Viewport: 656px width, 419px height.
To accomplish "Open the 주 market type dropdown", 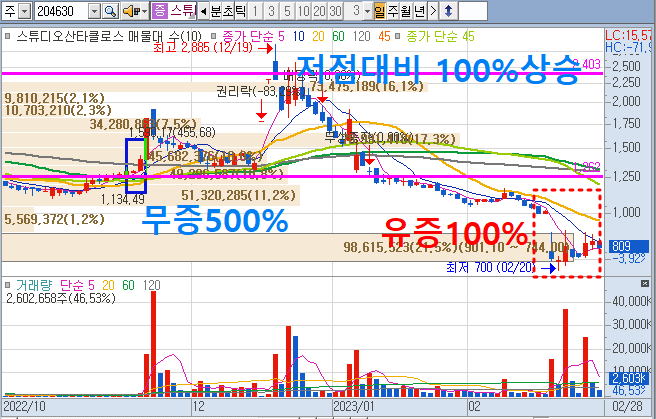I will (x=25, y=11).
